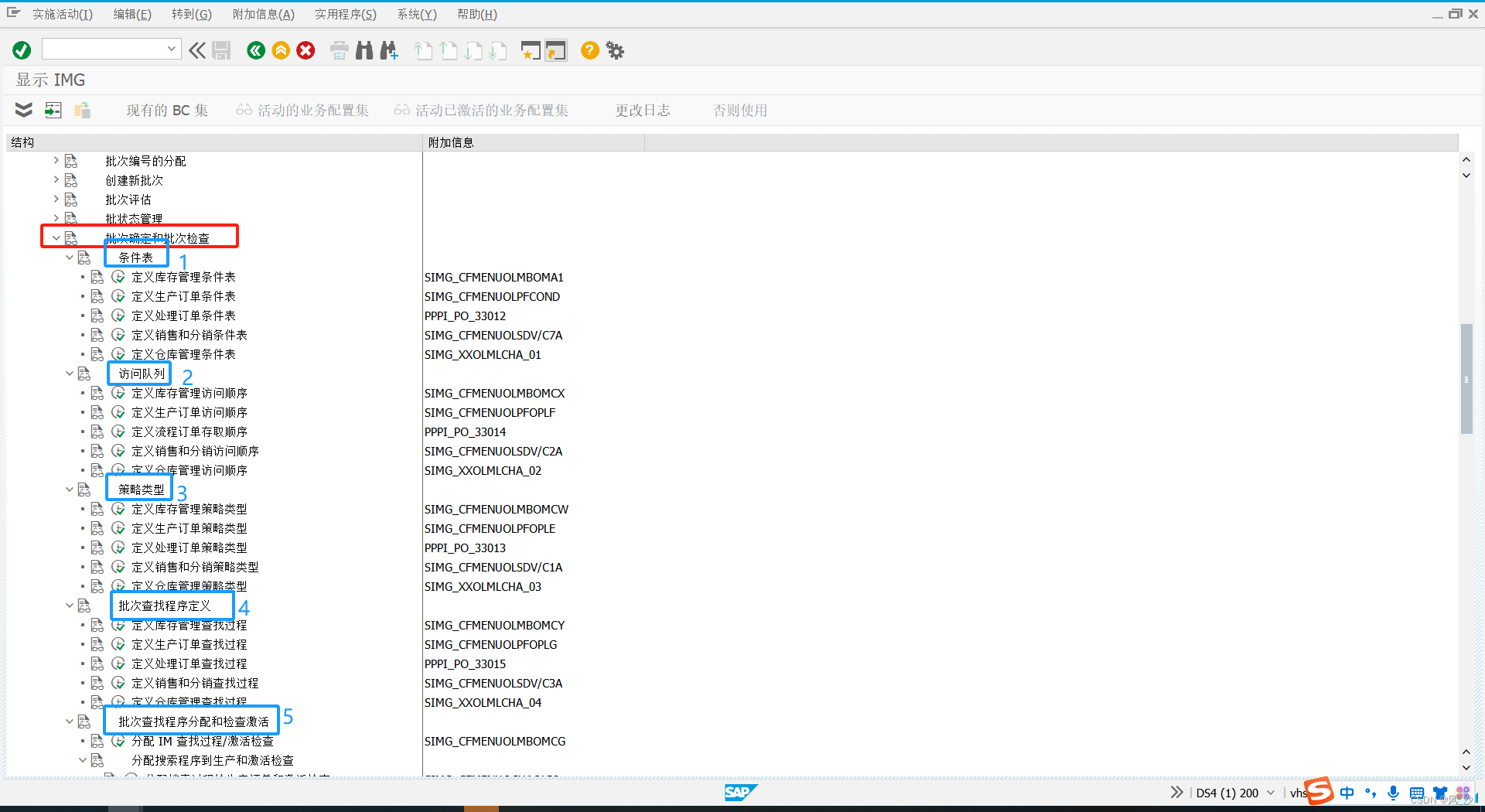Open Help via the question mark icon
This screenshot has height=812, width=1485.
(x=590, y=49)
